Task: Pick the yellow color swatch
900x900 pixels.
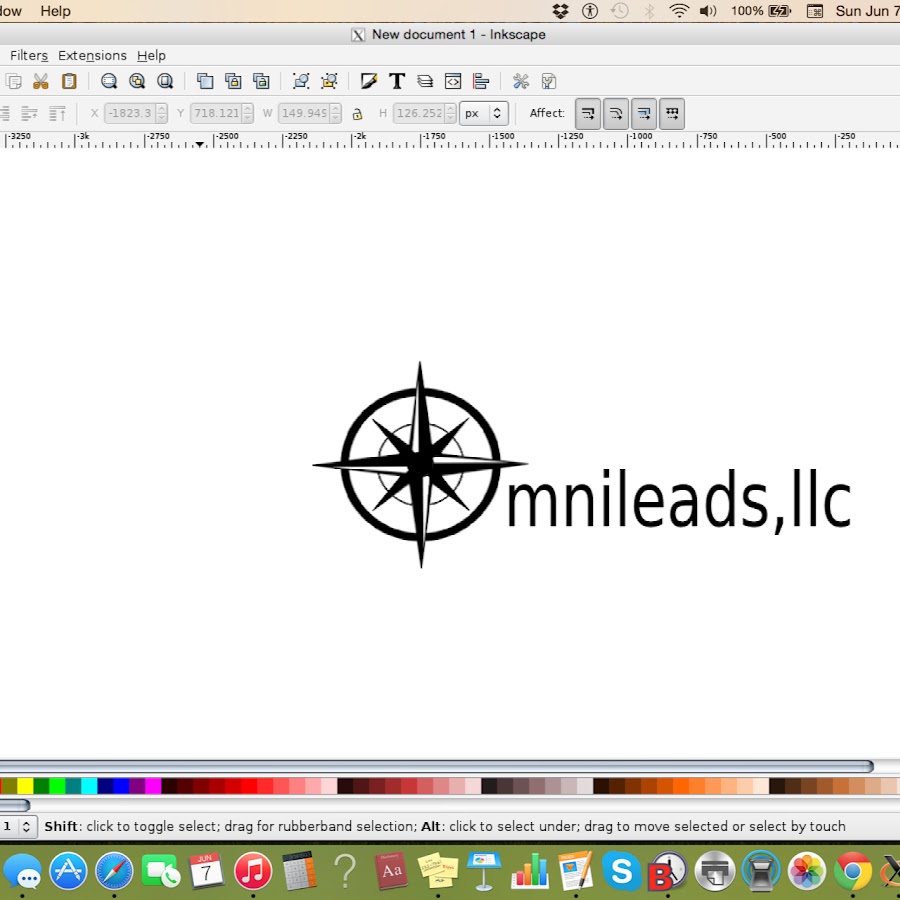Action: pyautogui.click(x=25, y=786)
